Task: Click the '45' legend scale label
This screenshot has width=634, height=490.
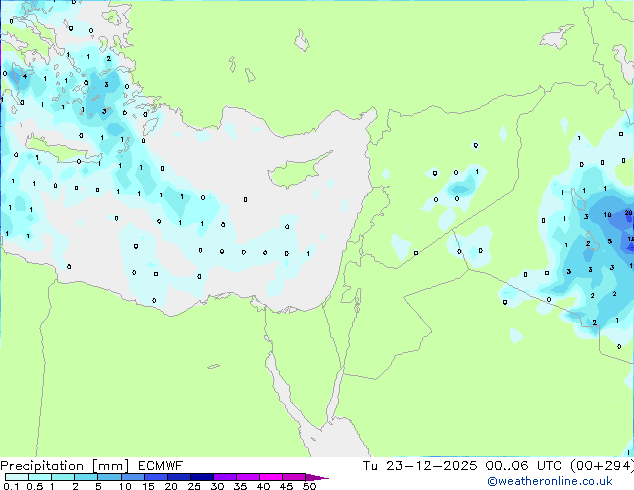Action: pyautogui.click(x=286, y=486)
